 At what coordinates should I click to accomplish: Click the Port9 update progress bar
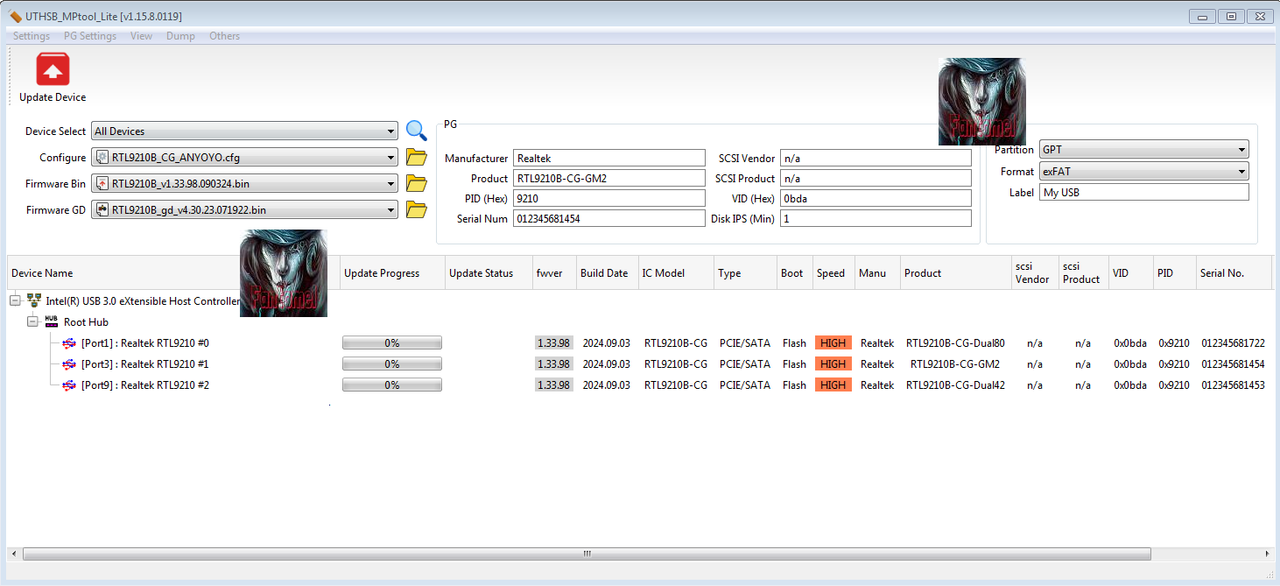click(x=392, y=385)
